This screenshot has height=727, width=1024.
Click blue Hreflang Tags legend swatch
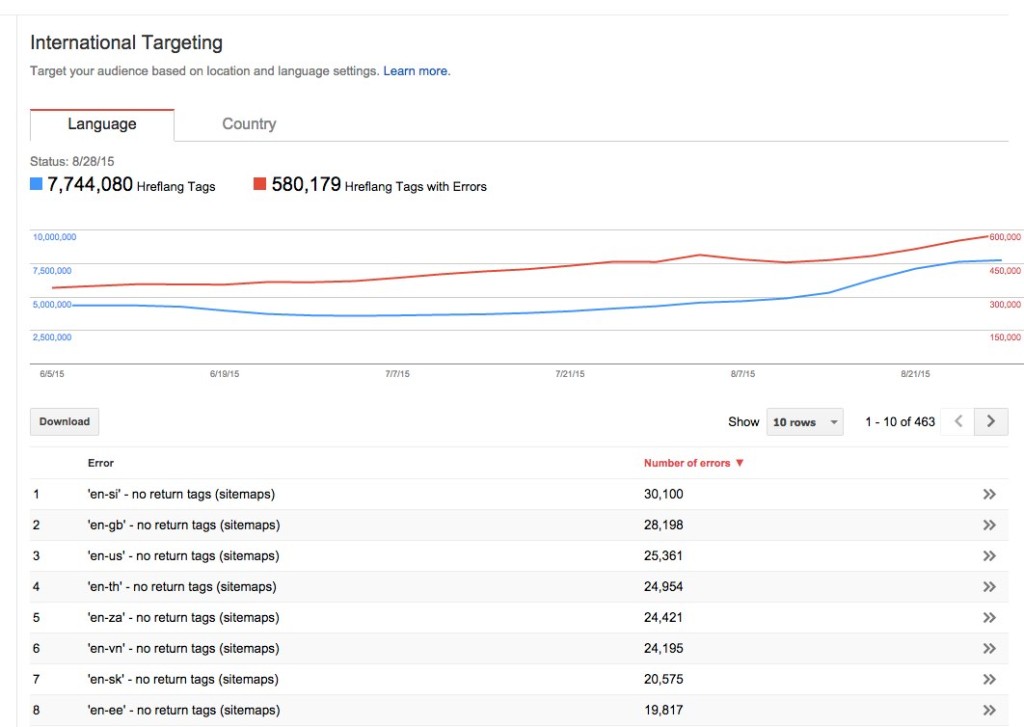(x=37, y=184)
